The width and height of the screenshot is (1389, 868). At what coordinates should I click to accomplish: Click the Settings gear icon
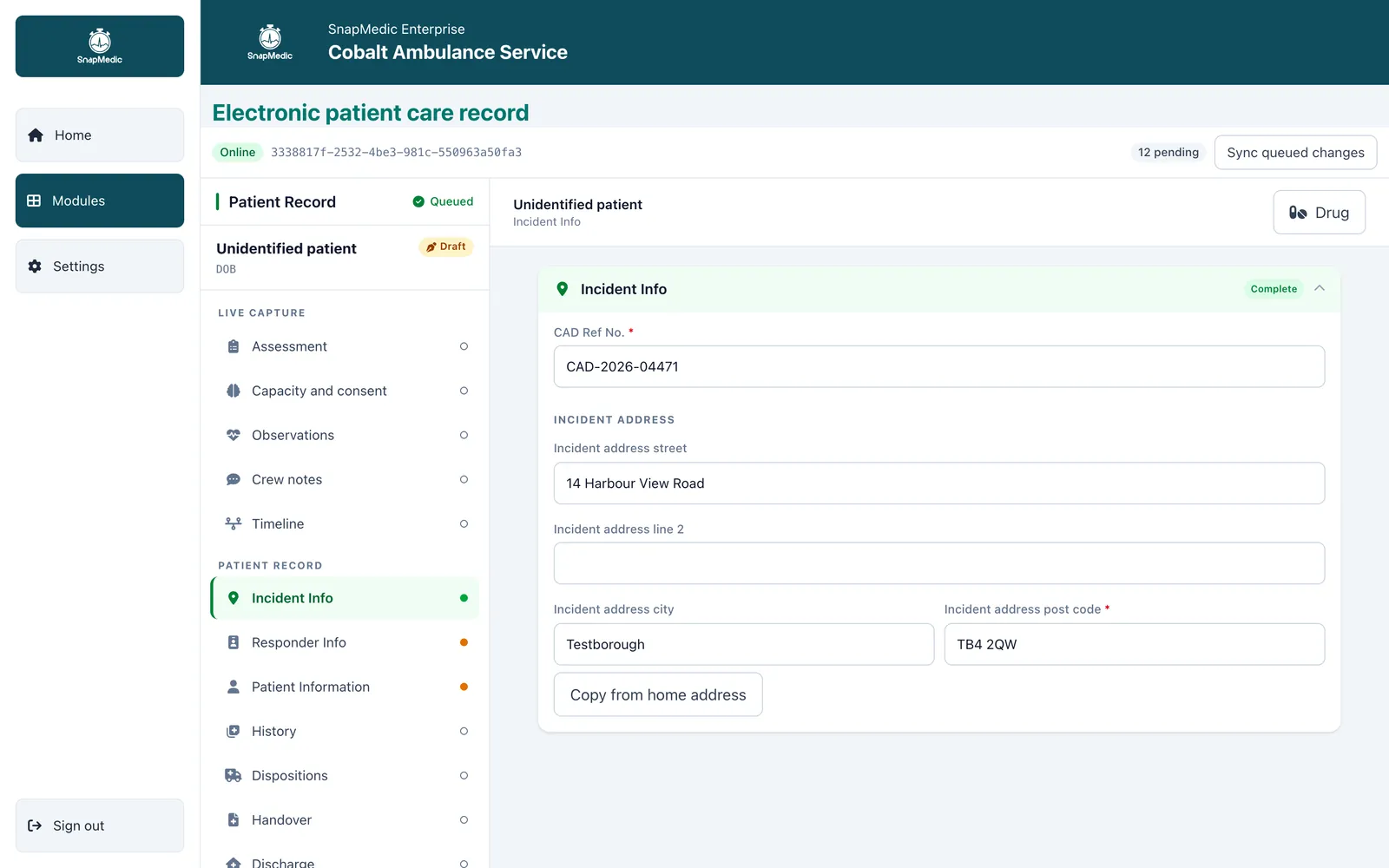[35, 266]
